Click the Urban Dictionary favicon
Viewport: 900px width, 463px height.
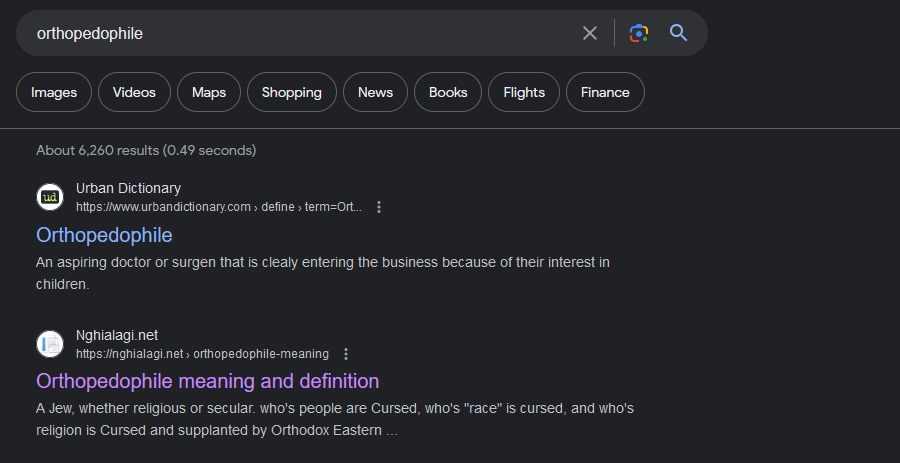point(50,197)
